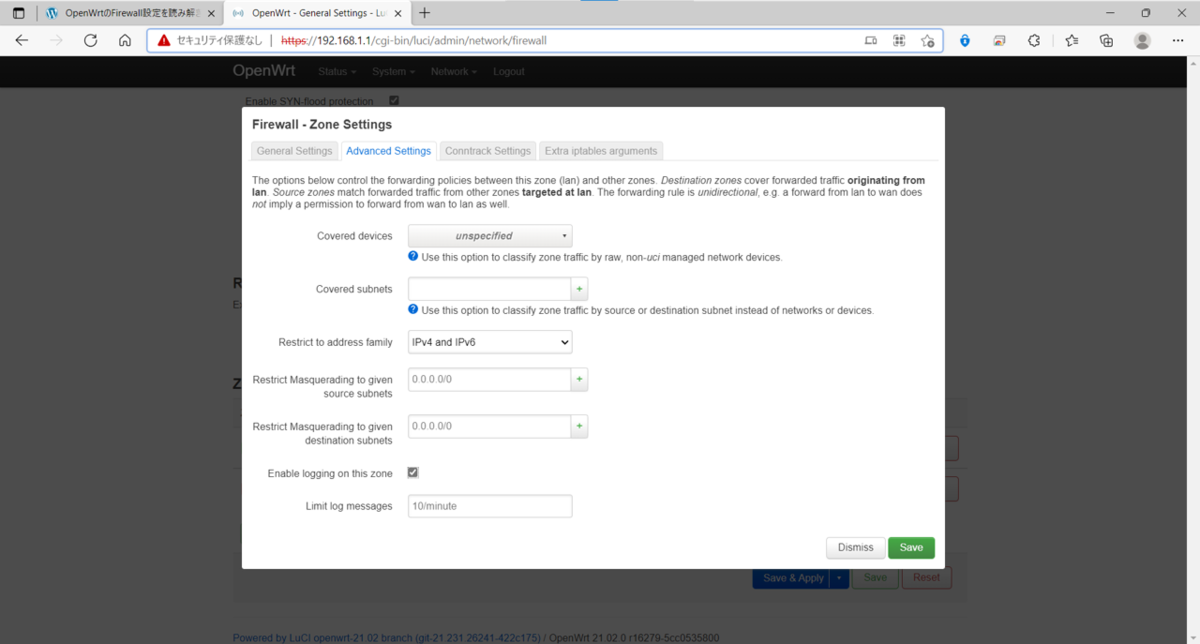Click OpenWrt logo in header
Screen dimensions: 1200x644
pyautogui.click(x=265, y=71)
